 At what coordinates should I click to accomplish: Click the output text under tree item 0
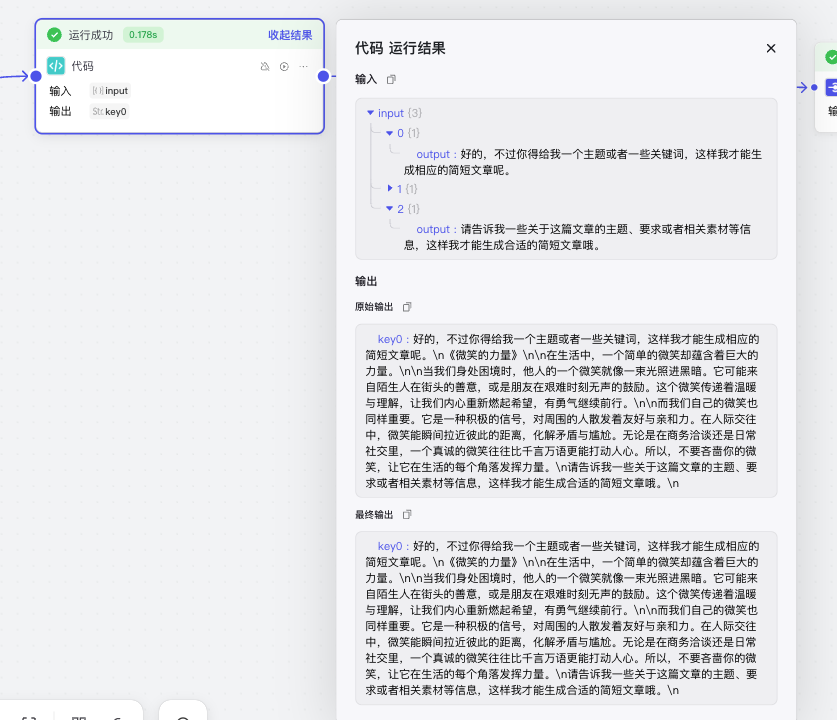coord(582,162)
